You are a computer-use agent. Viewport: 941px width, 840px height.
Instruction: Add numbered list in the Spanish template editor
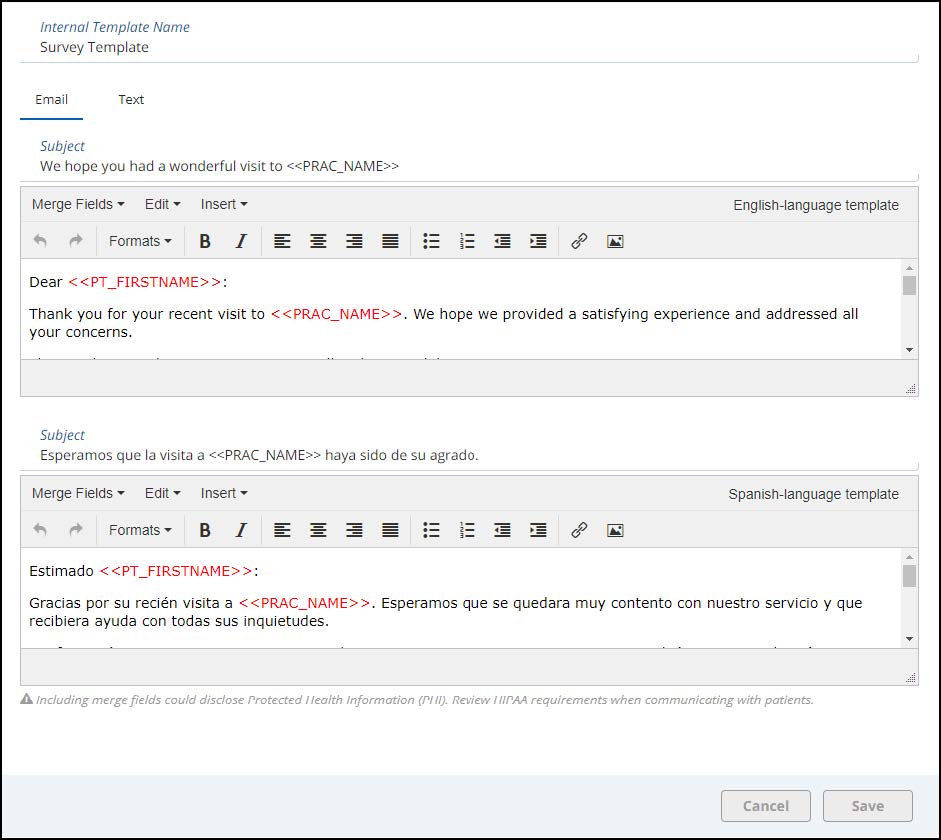467,530
